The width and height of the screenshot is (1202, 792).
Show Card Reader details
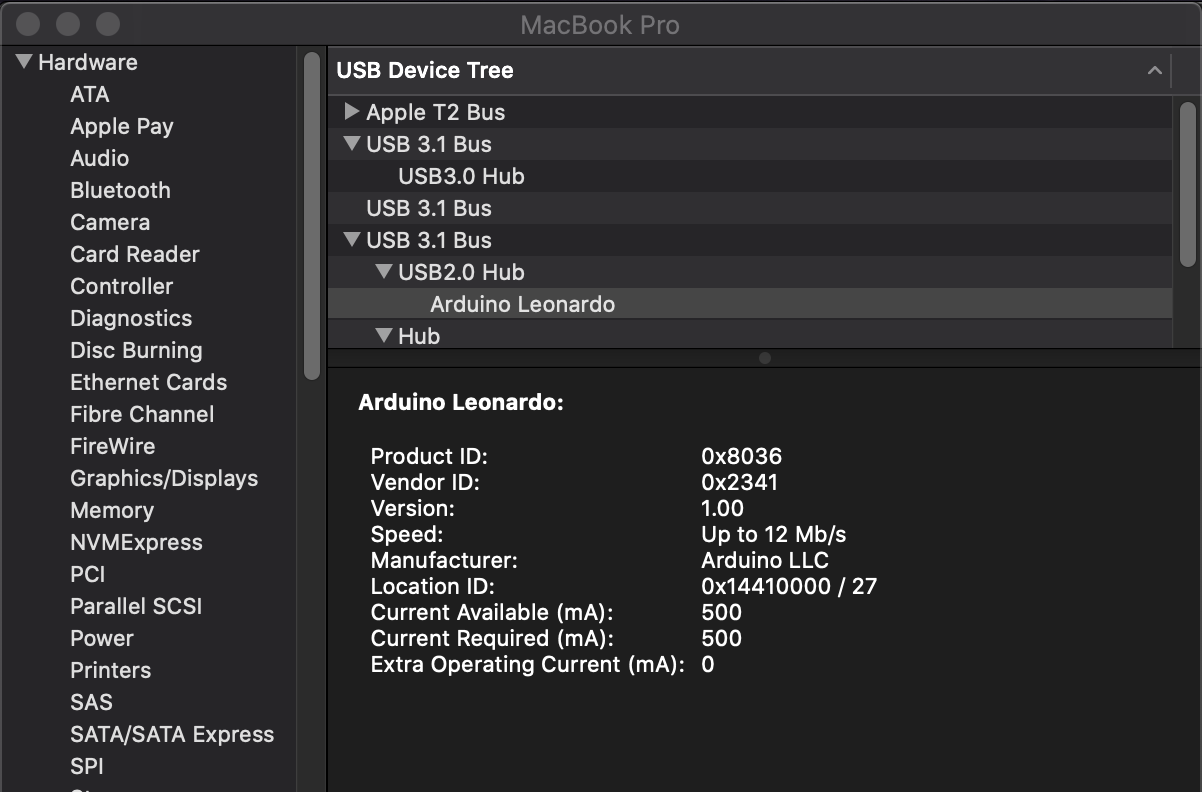point(135,254)
